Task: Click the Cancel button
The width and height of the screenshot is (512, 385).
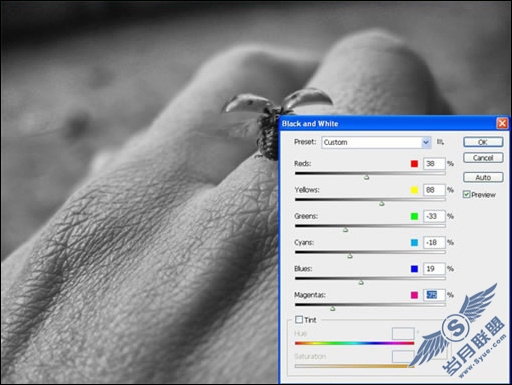Action: click(483, 158)
